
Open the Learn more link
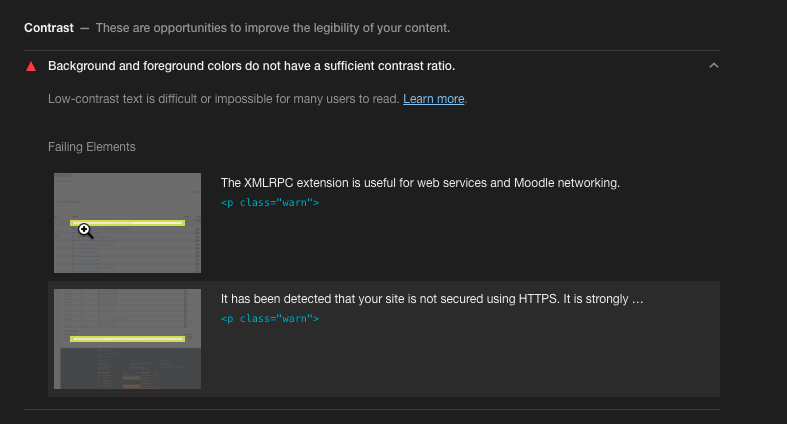point(433,99)
